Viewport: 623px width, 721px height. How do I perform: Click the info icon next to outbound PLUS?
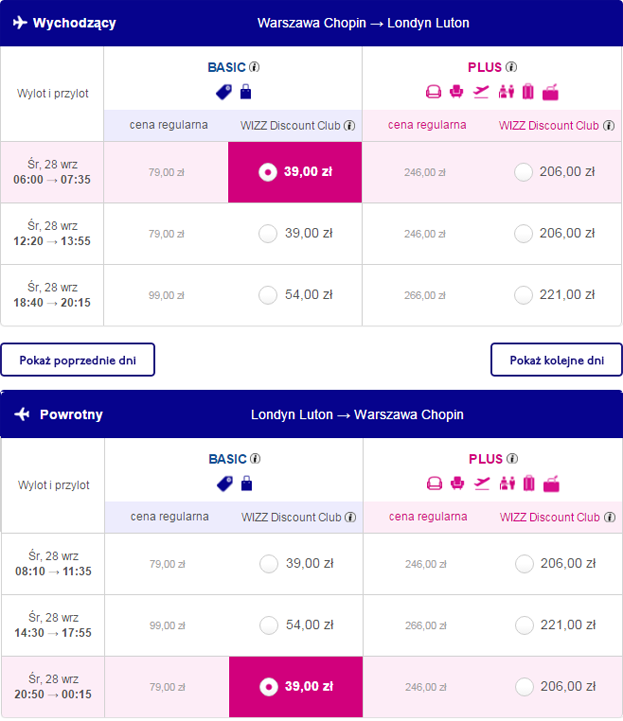[x=511, y=67]
